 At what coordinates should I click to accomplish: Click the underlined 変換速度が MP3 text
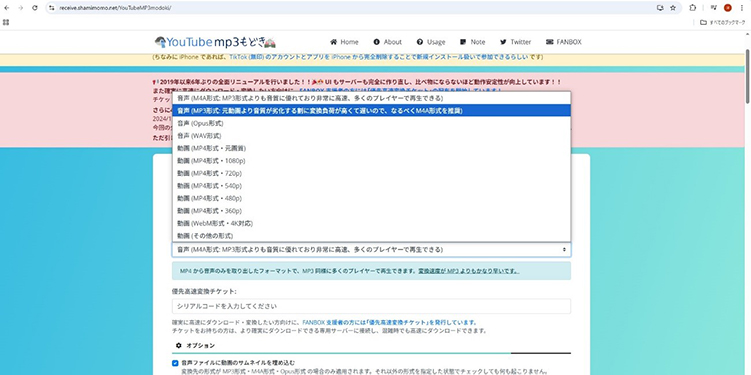[468, 271]
